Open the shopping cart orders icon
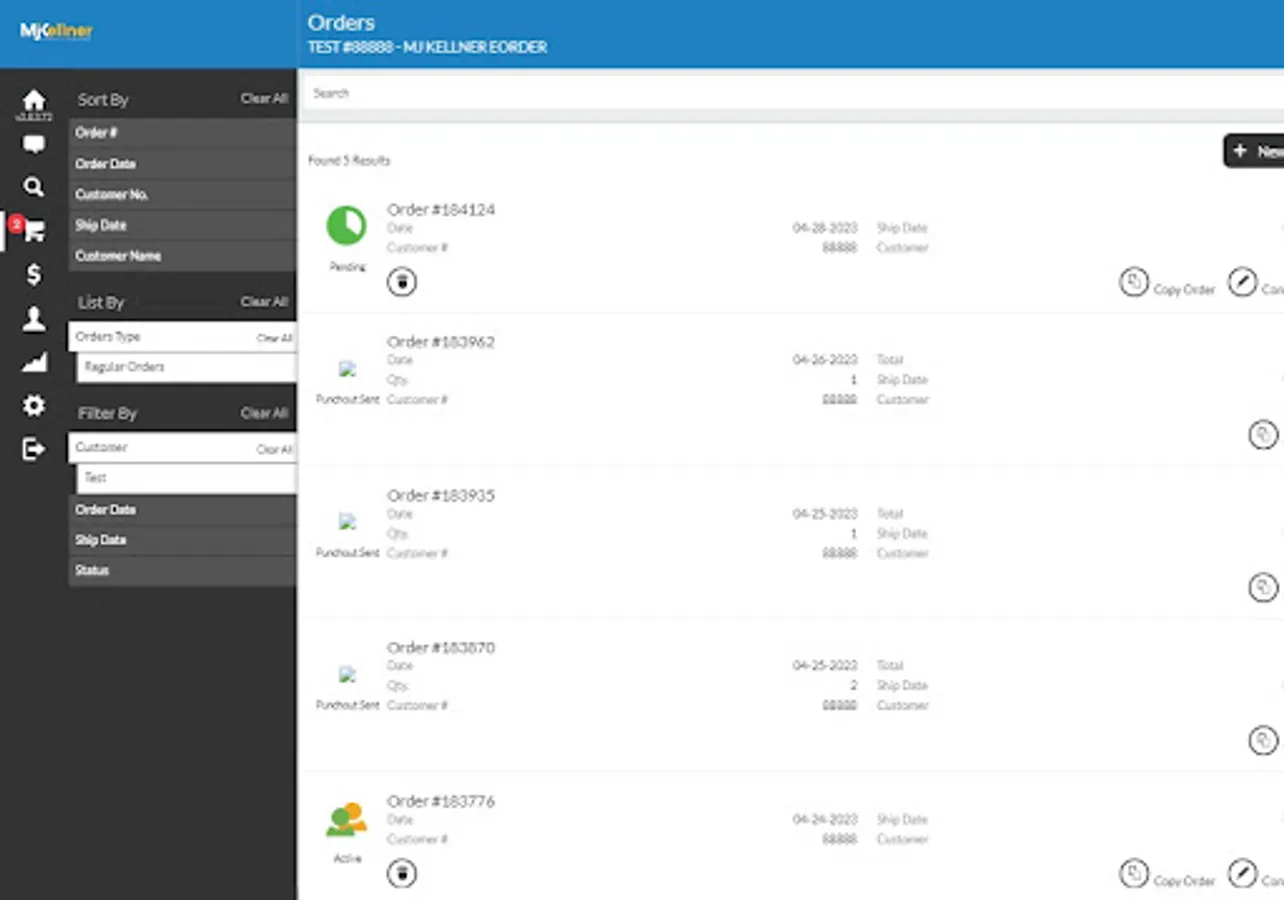This screenshot has width=1284, height=900. click(x=34, y=230)
